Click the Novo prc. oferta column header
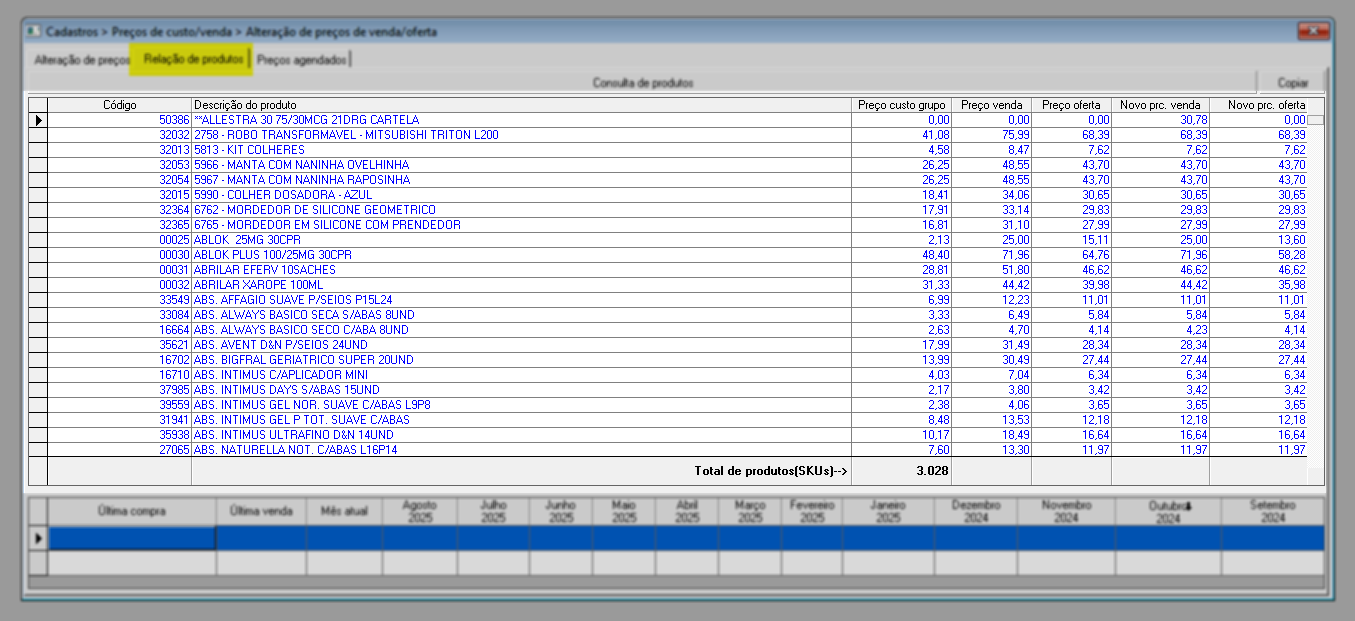 pyautogui.click(x=1266, y=105)
